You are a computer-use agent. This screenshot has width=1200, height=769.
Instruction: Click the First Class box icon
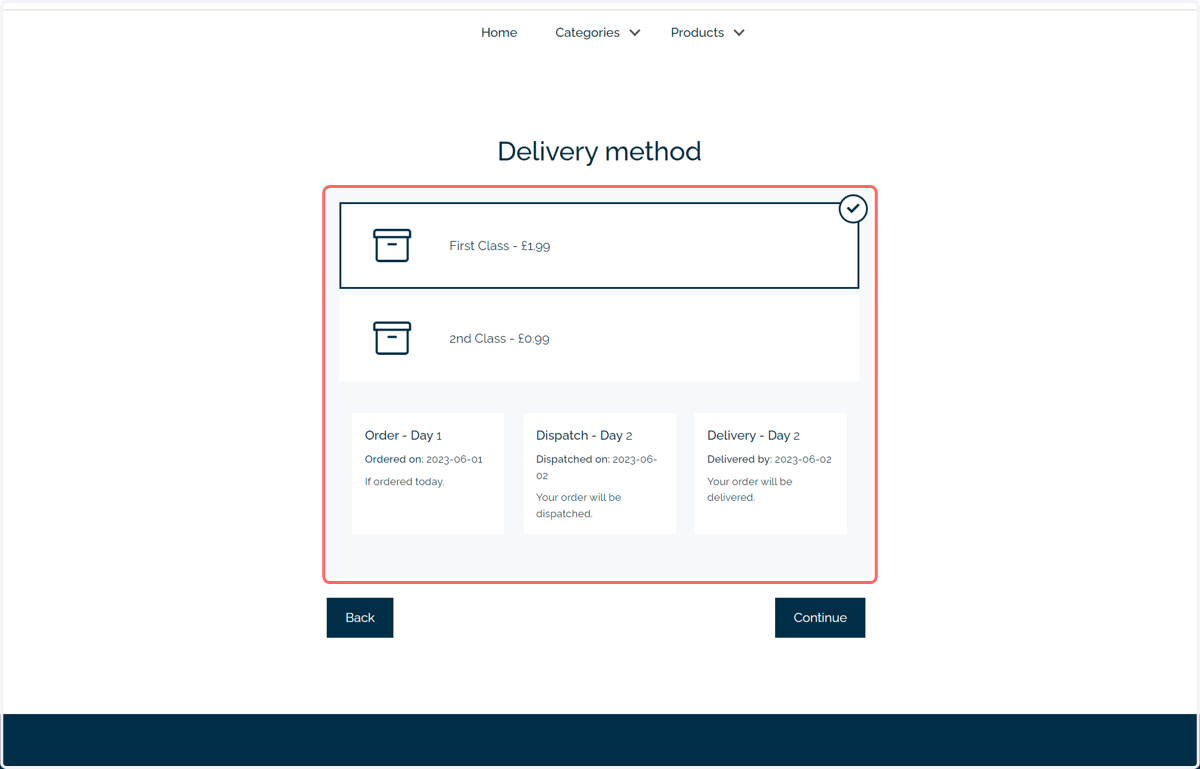click(x=392, y=245)
